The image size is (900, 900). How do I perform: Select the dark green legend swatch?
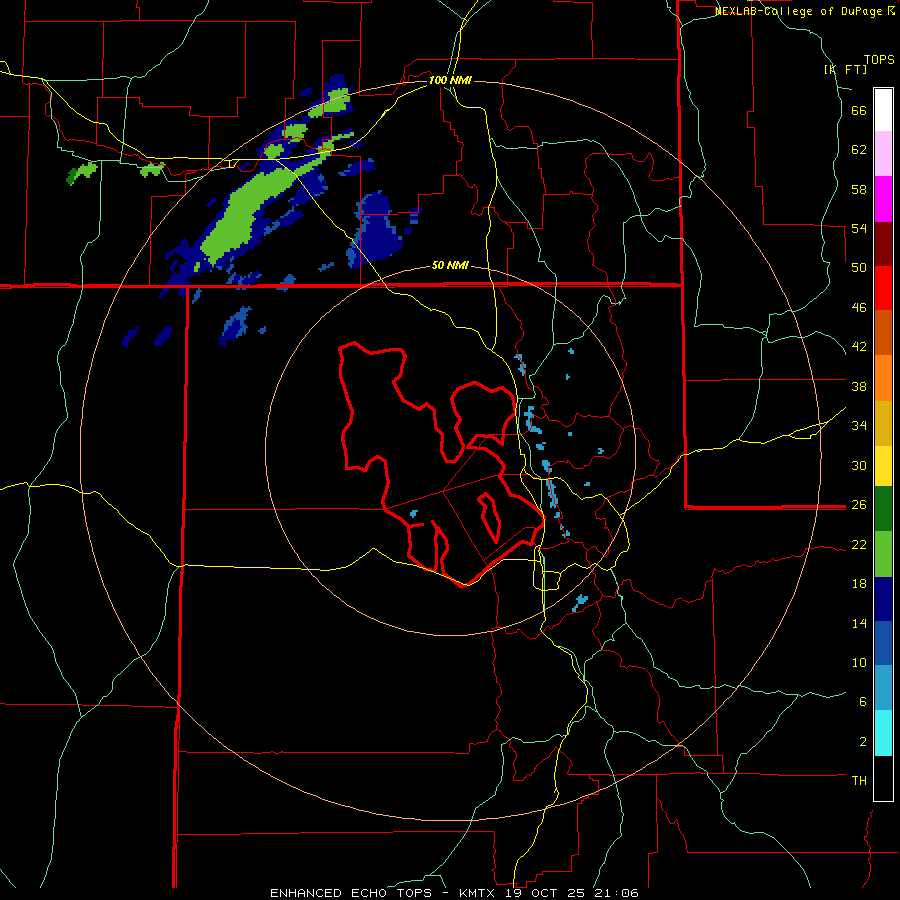pos(883,509)
